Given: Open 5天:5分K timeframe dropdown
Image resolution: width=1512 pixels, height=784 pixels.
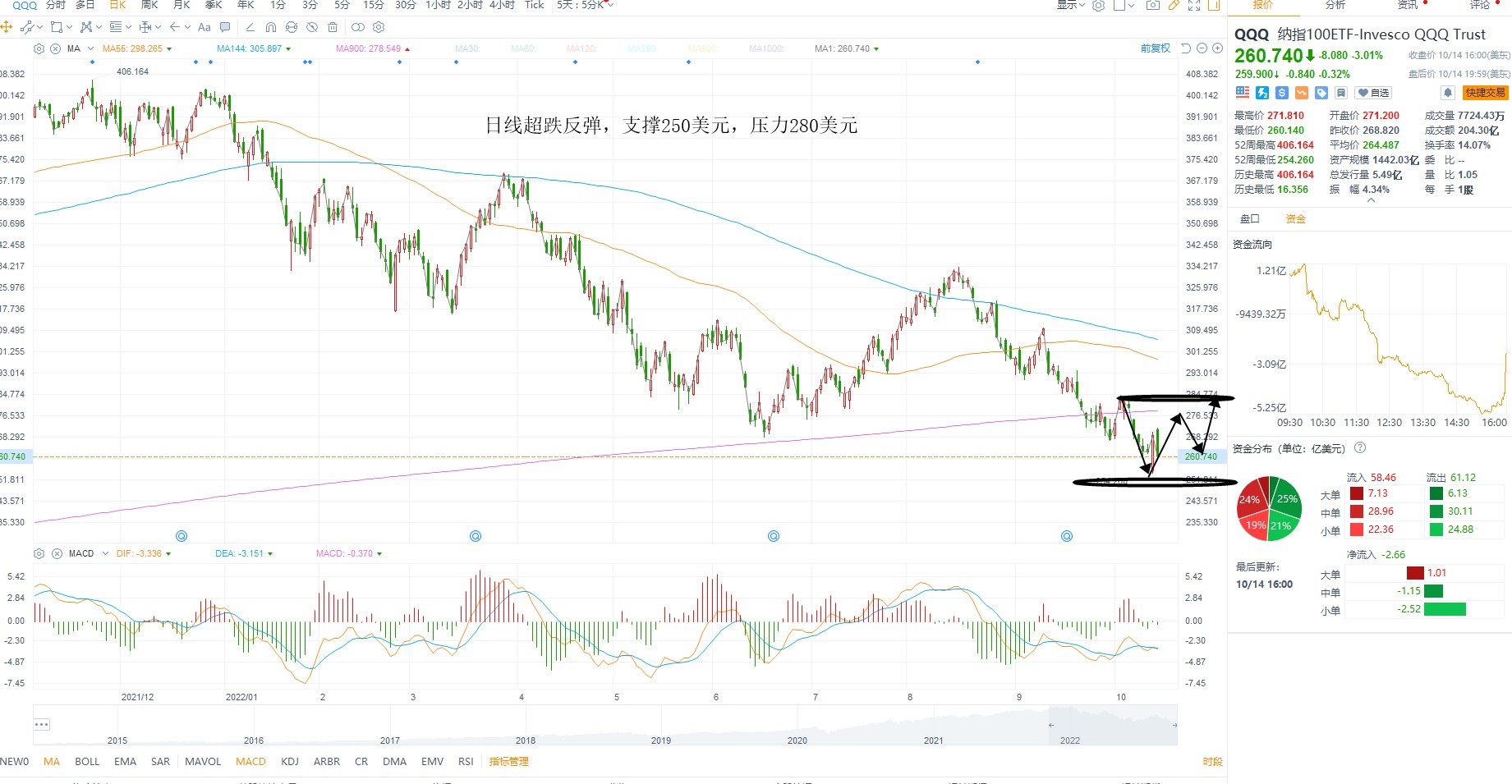Looking at the screenshot, I should 585,5.
